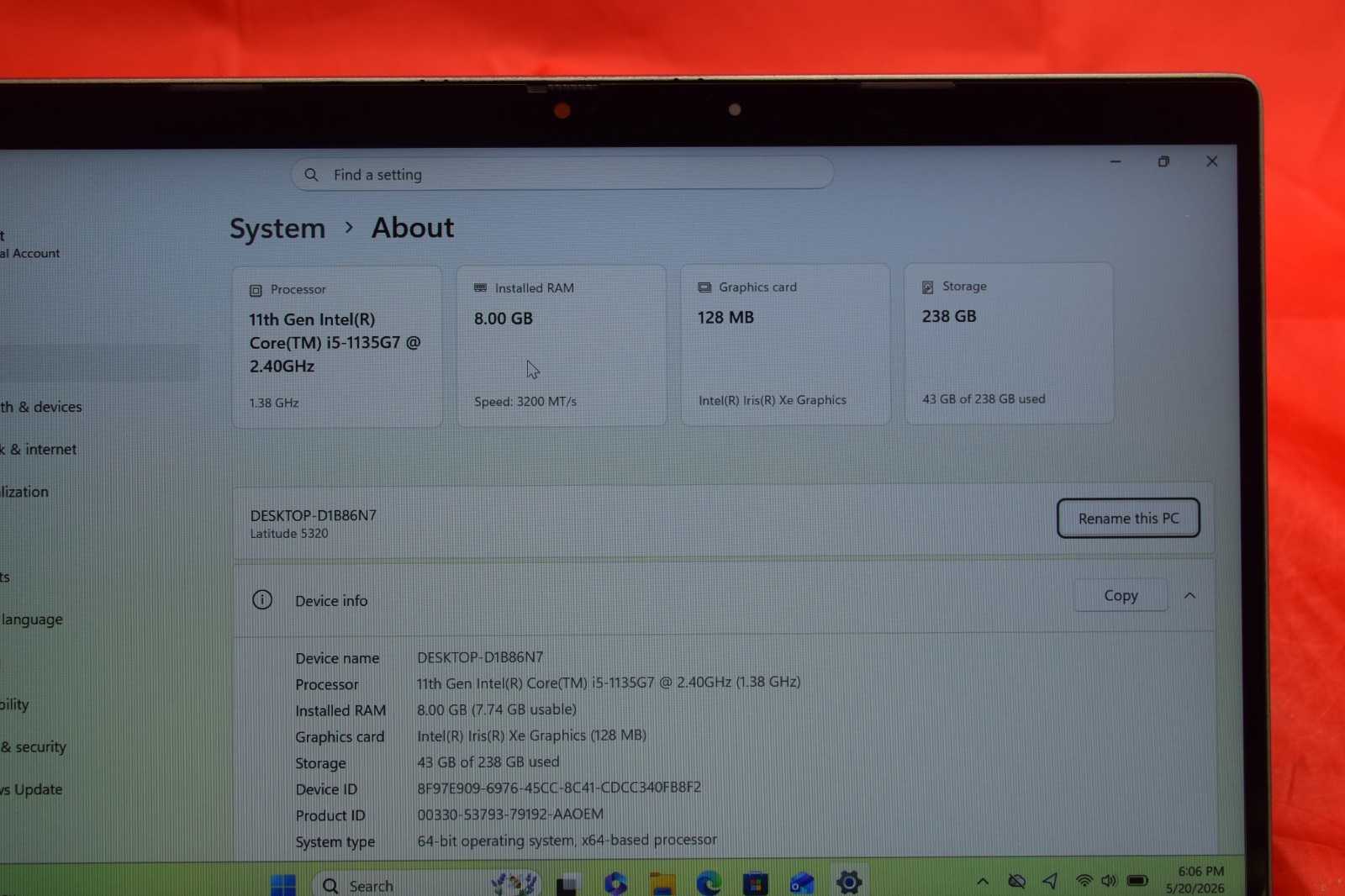Click the Graphics card icon
Viewport: 1345px width, 896px height.
tap(704, 287)
